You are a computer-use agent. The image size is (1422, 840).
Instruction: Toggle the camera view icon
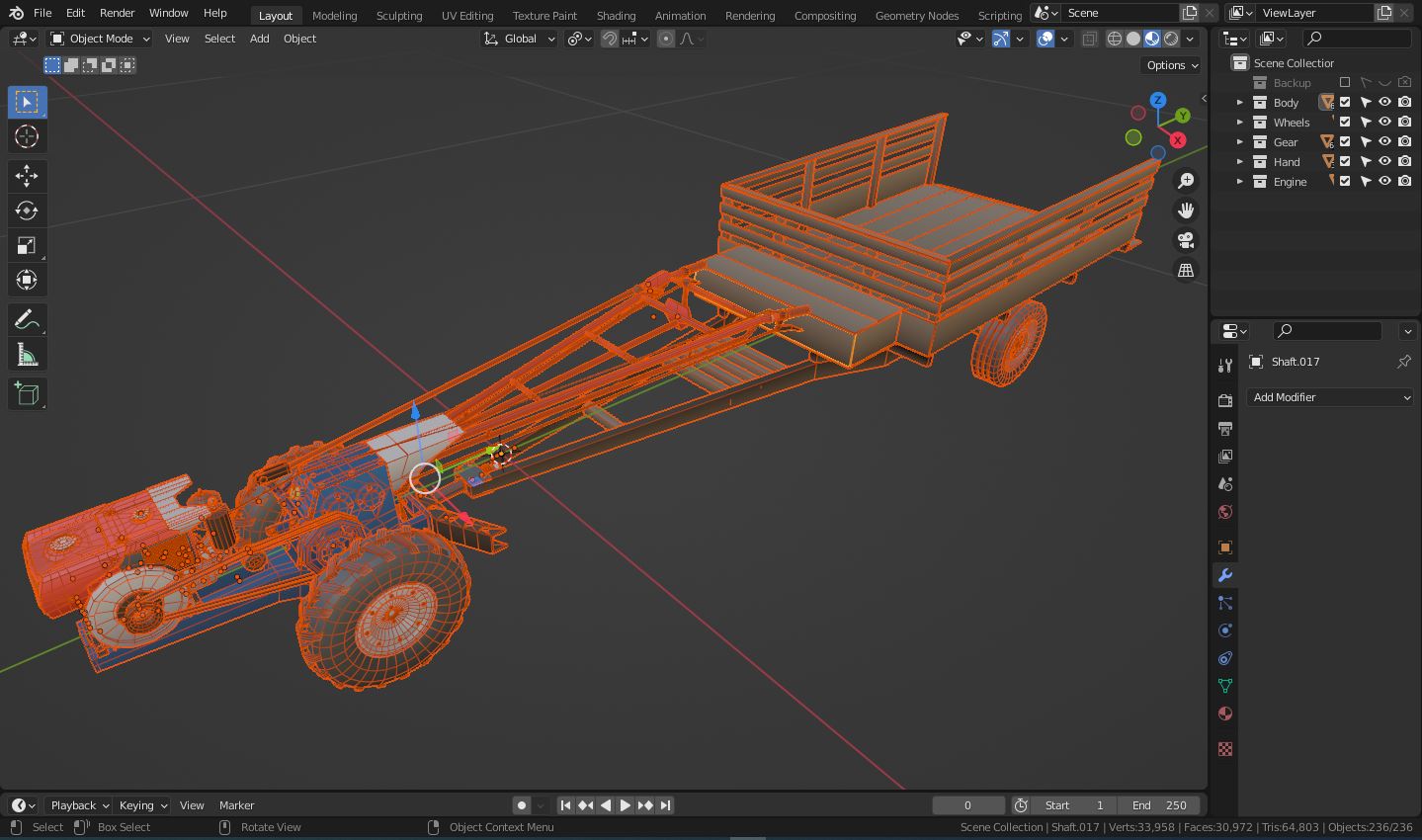[1186, 240]
